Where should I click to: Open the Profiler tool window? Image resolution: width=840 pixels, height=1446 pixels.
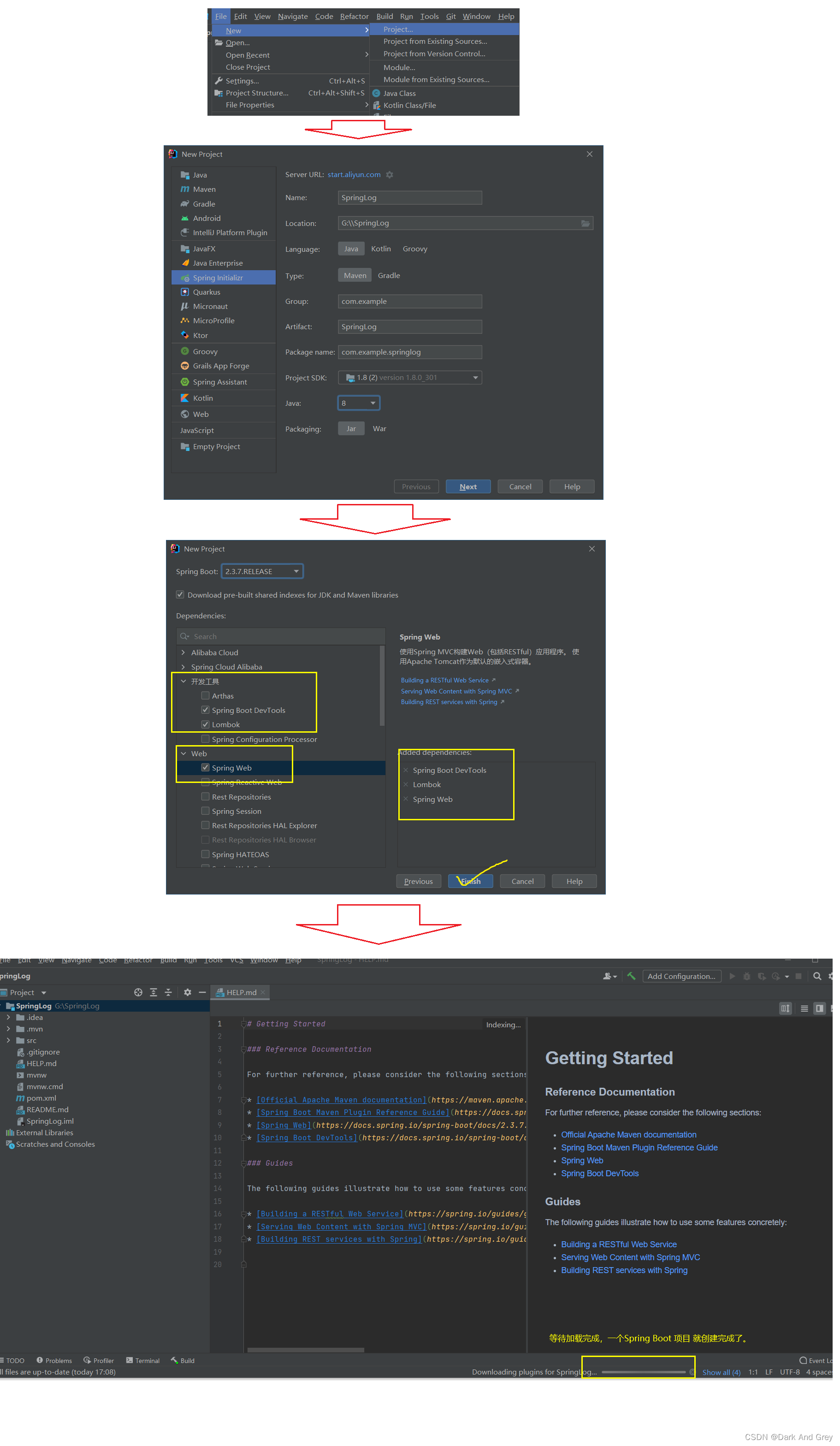pyautogui.click(x=99, y=1361)
